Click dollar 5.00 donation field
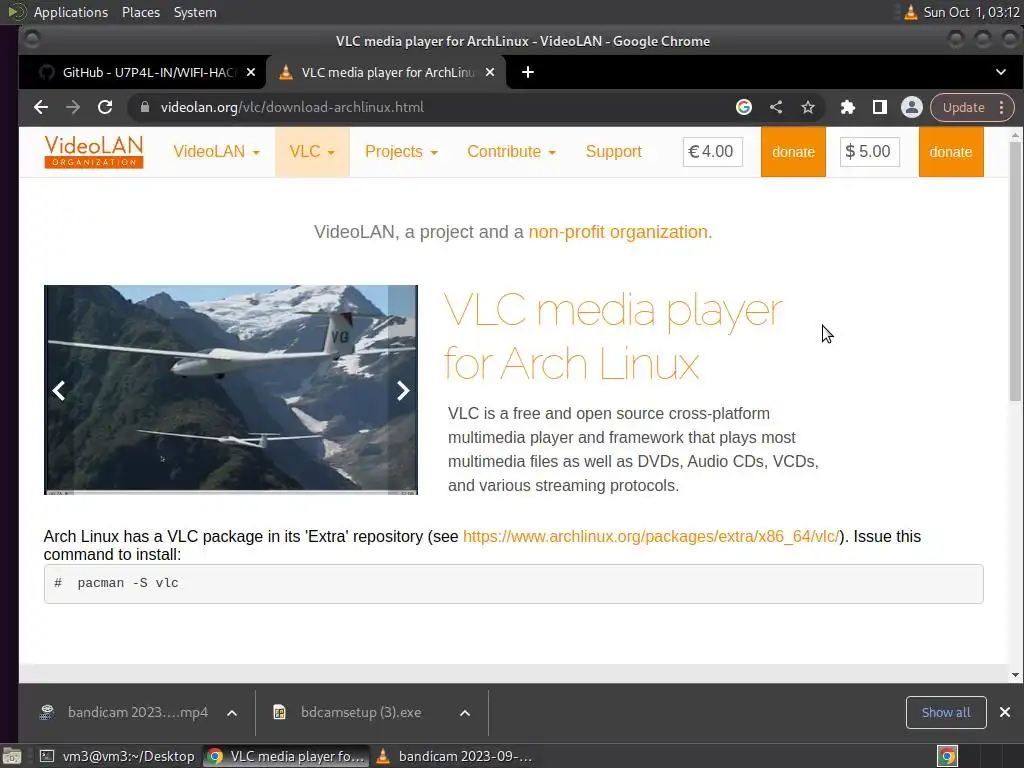Screen dimensions: 1024x768 869,152
